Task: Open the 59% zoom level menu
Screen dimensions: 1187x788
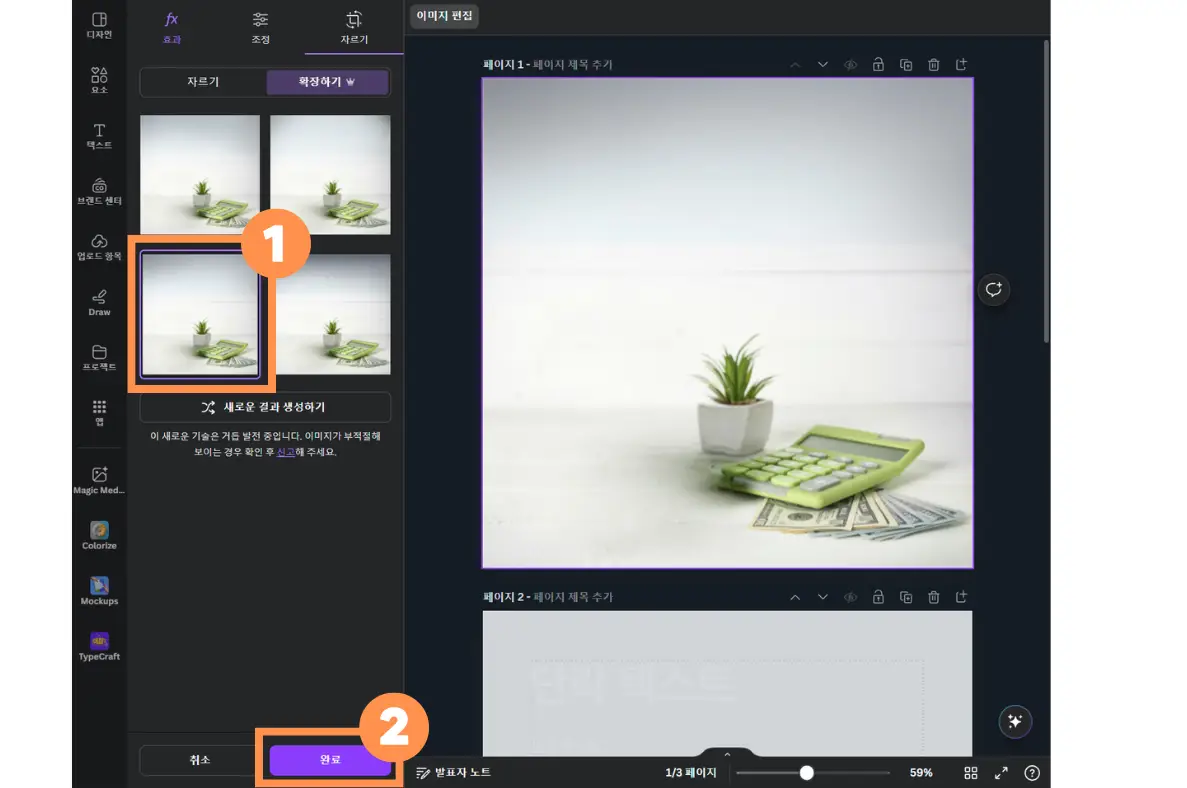Action: [x=921, y=773]
